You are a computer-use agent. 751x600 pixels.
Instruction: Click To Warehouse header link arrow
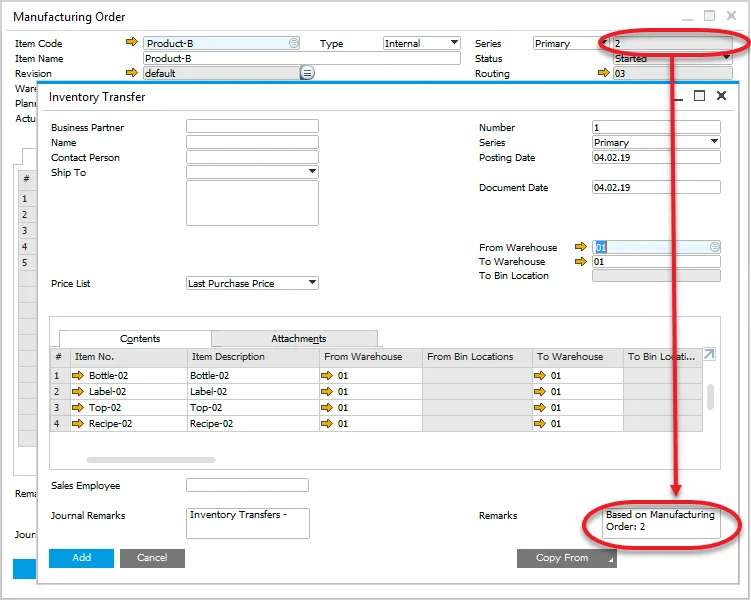click(581, 262)
